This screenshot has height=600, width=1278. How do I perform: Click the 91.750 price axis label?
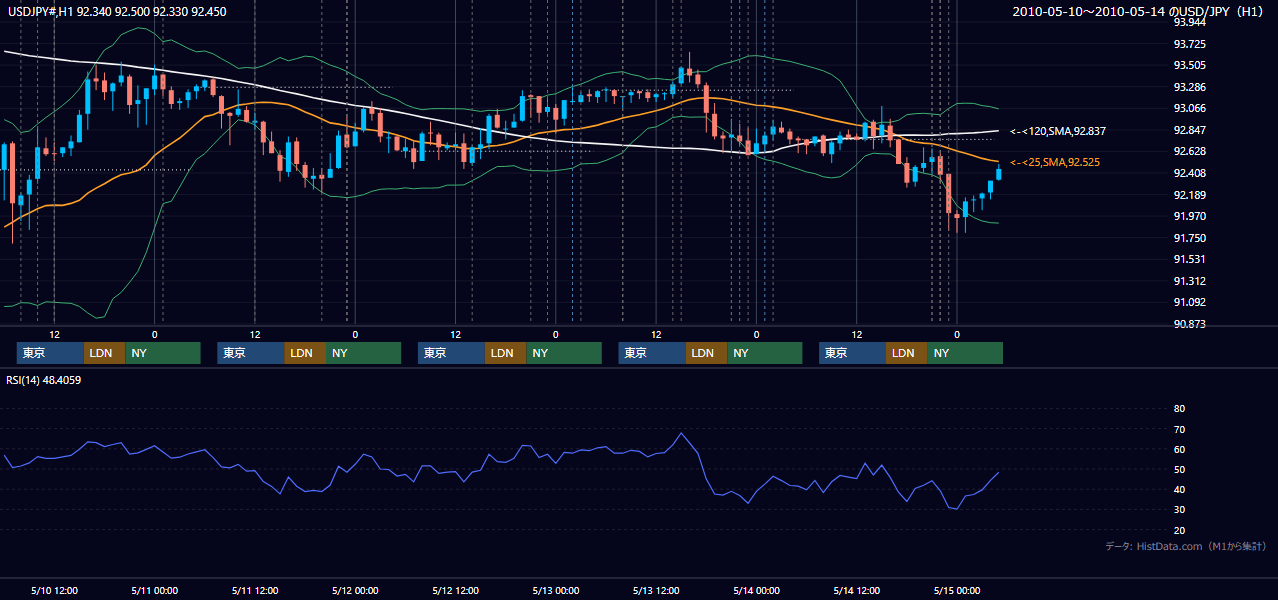[x=1189, y=238]
